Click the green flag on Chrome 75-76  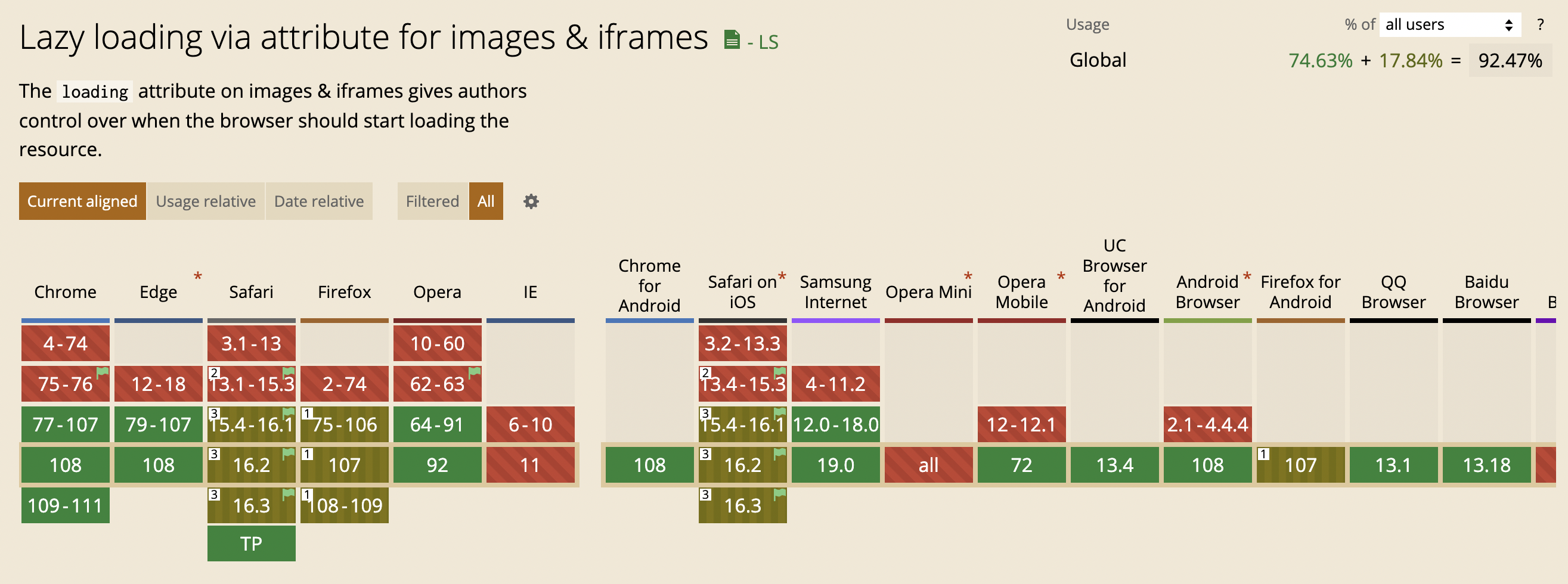click(x=103, y=372)
